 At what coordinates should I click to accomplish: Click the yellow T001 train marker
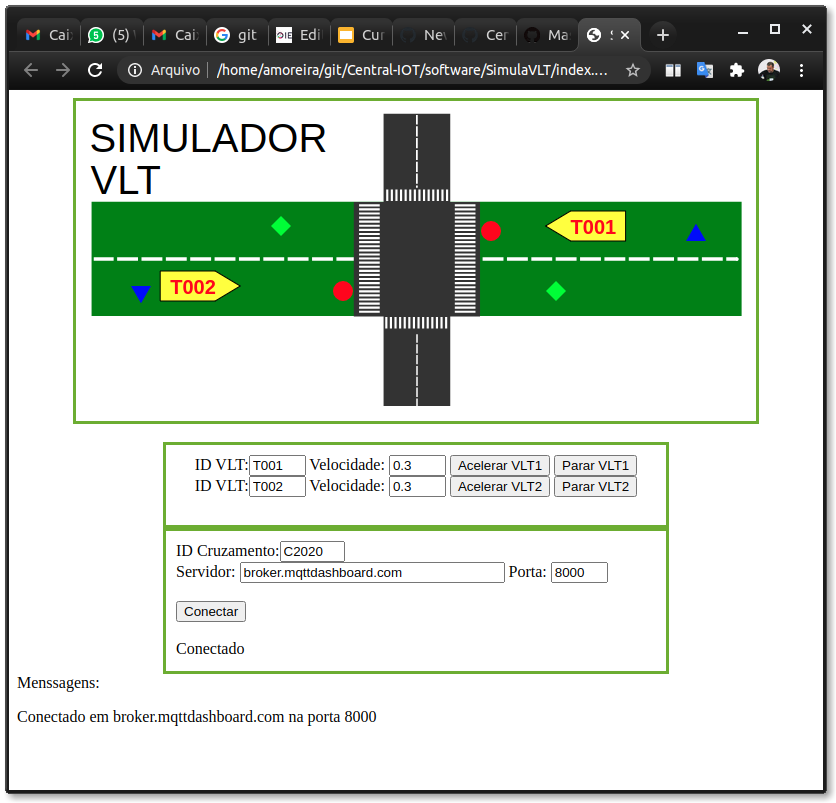[587, 227]
